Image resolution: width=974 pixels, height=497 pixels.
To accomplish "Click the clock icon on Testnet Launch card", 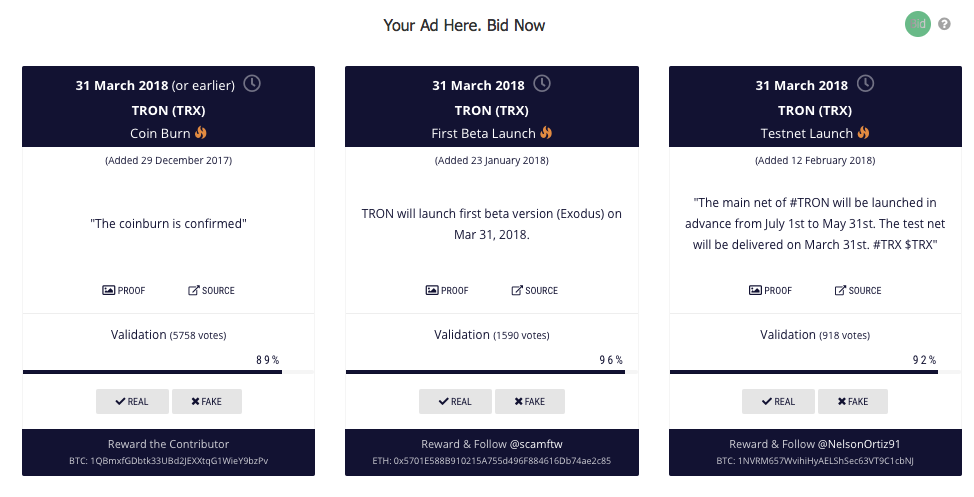I will [865, 84].
